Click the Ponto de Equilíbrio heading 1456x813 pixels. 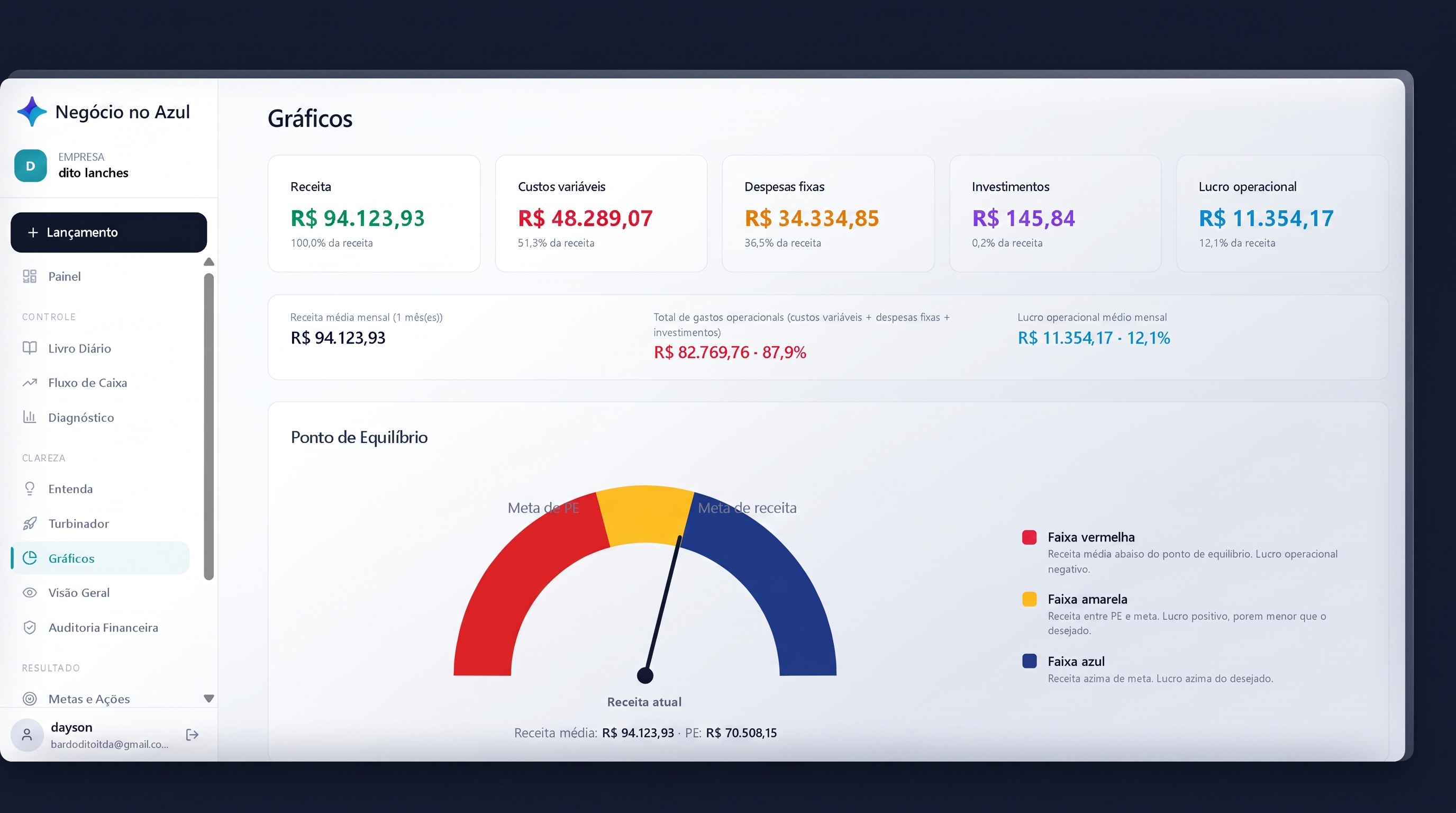(x=359, y=437)
